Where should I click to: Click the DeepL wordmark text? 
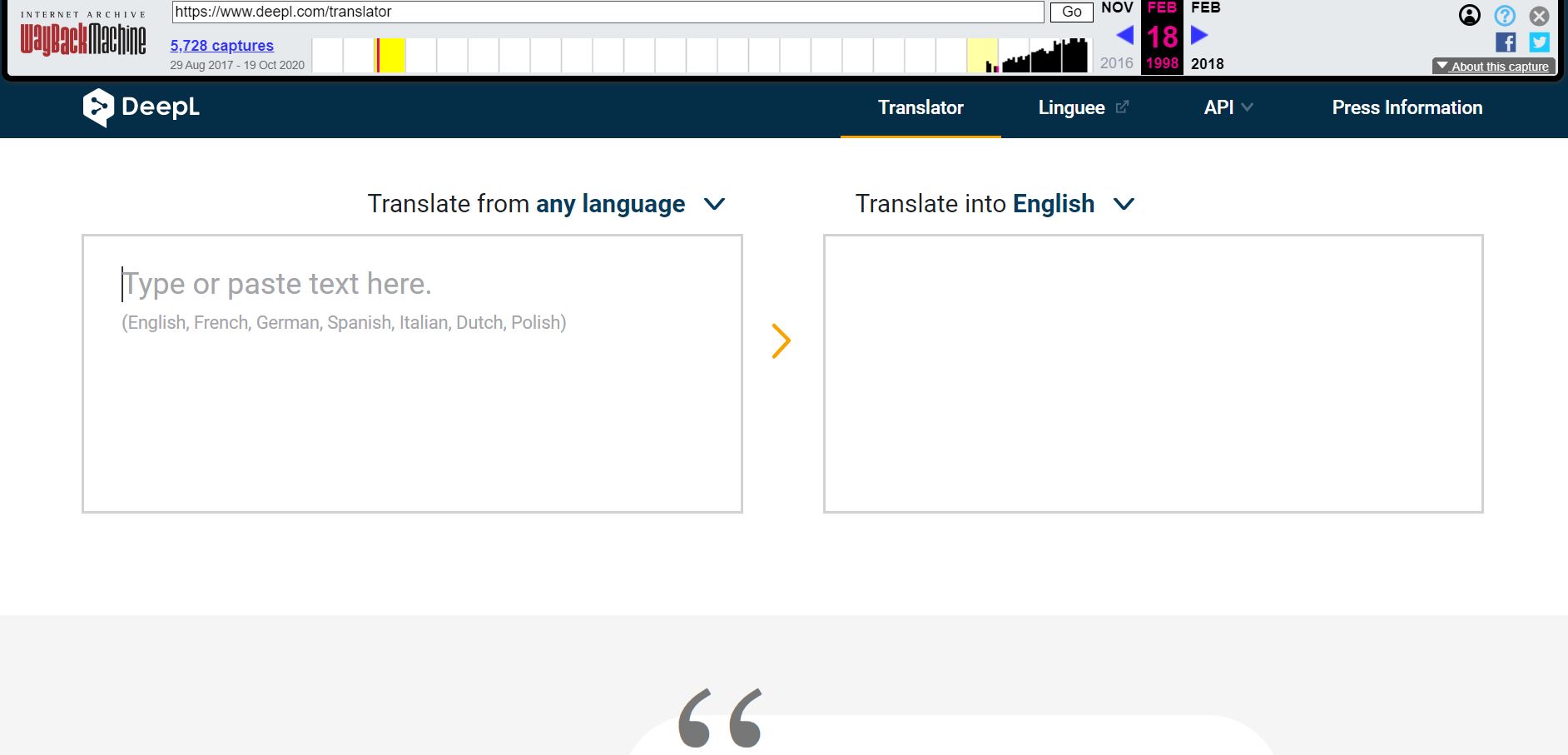(x=161, y=107)
